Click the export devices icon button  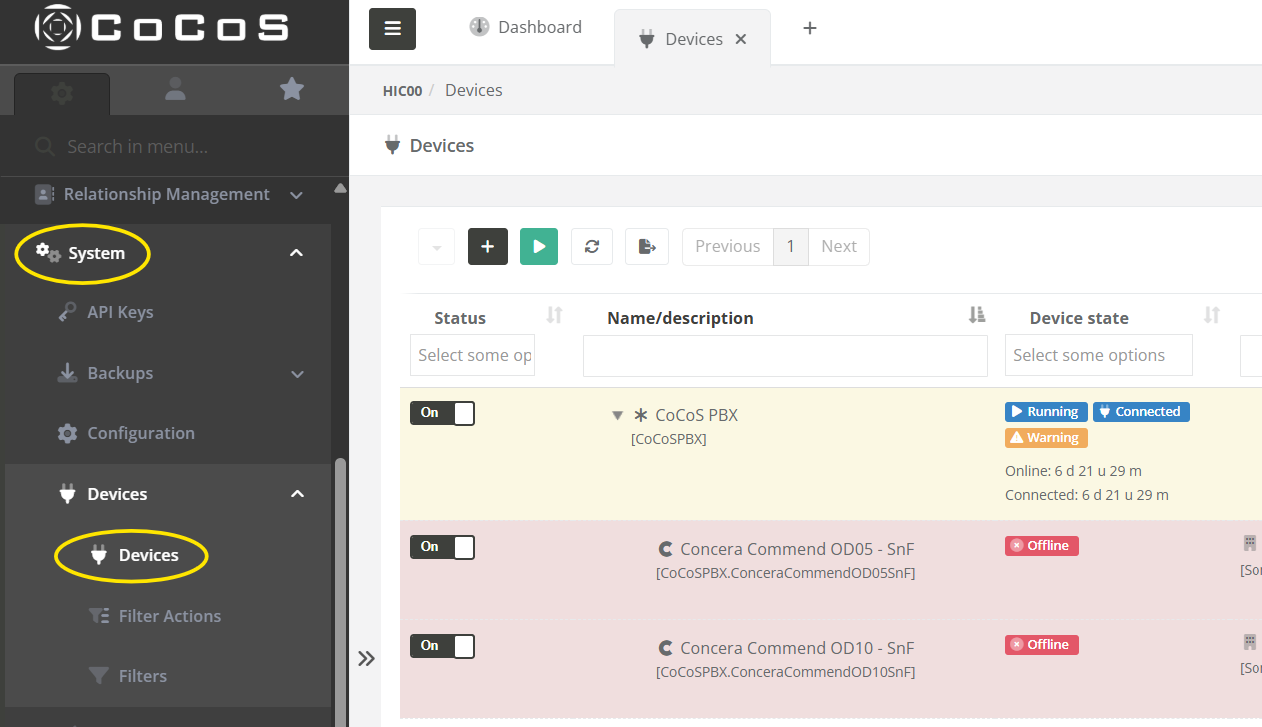[x=646, y=247]
